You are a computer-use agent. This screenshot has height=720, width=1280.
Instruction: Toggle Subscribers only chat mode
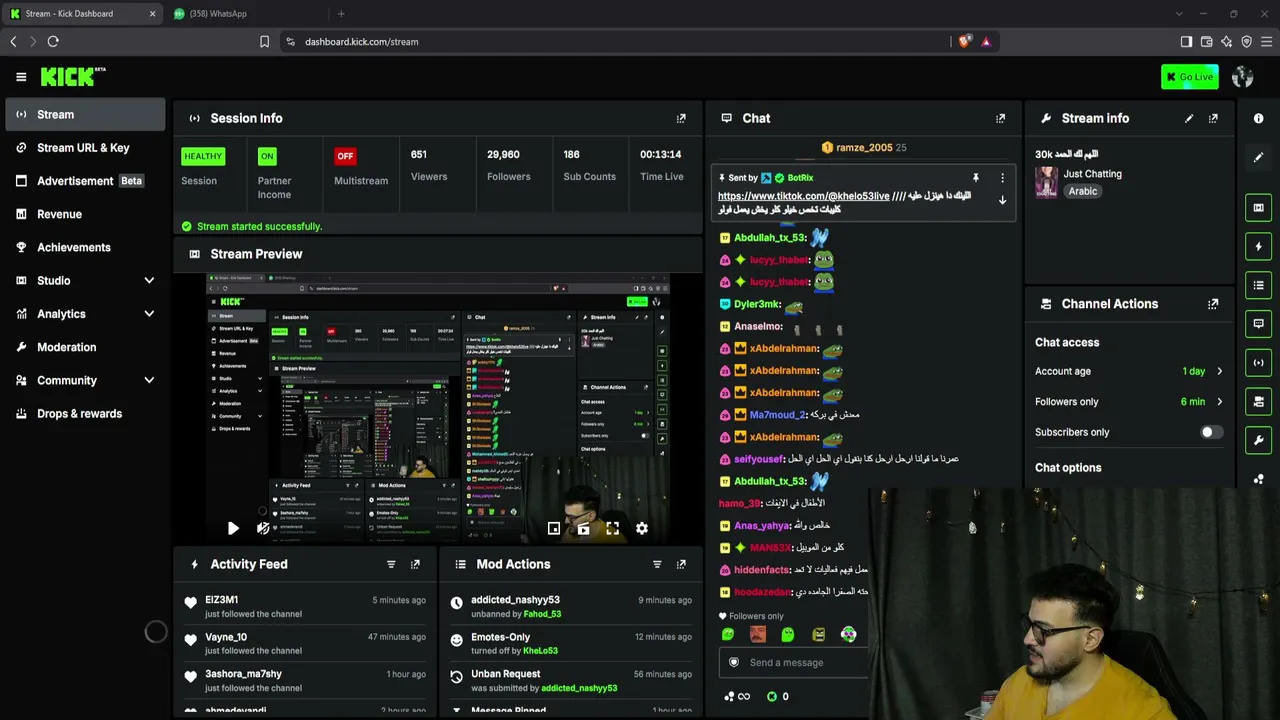pos(1210,432)
